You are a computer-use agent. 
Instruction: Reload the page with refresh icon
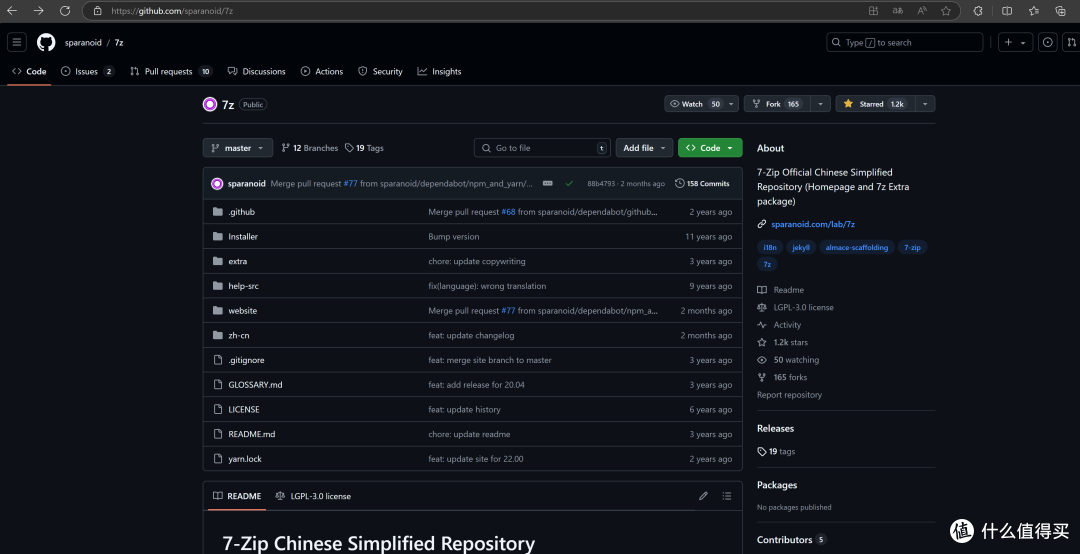tap(65, 11)
